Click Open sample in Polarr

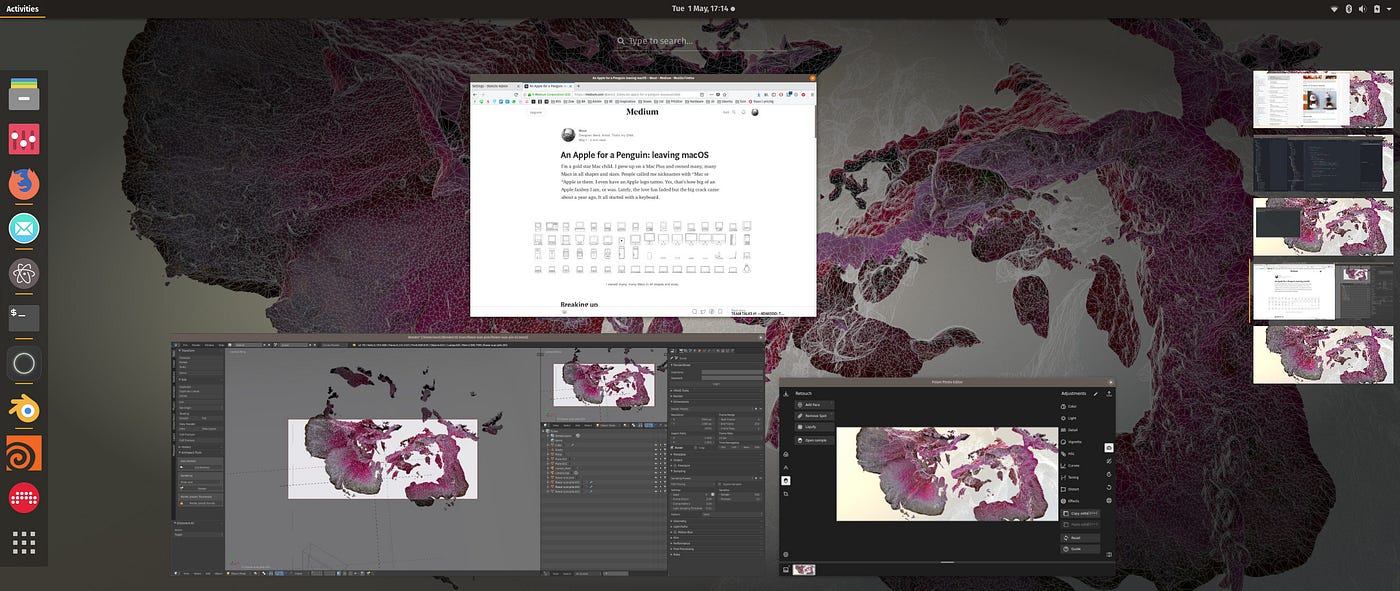[x=814, y=440]
